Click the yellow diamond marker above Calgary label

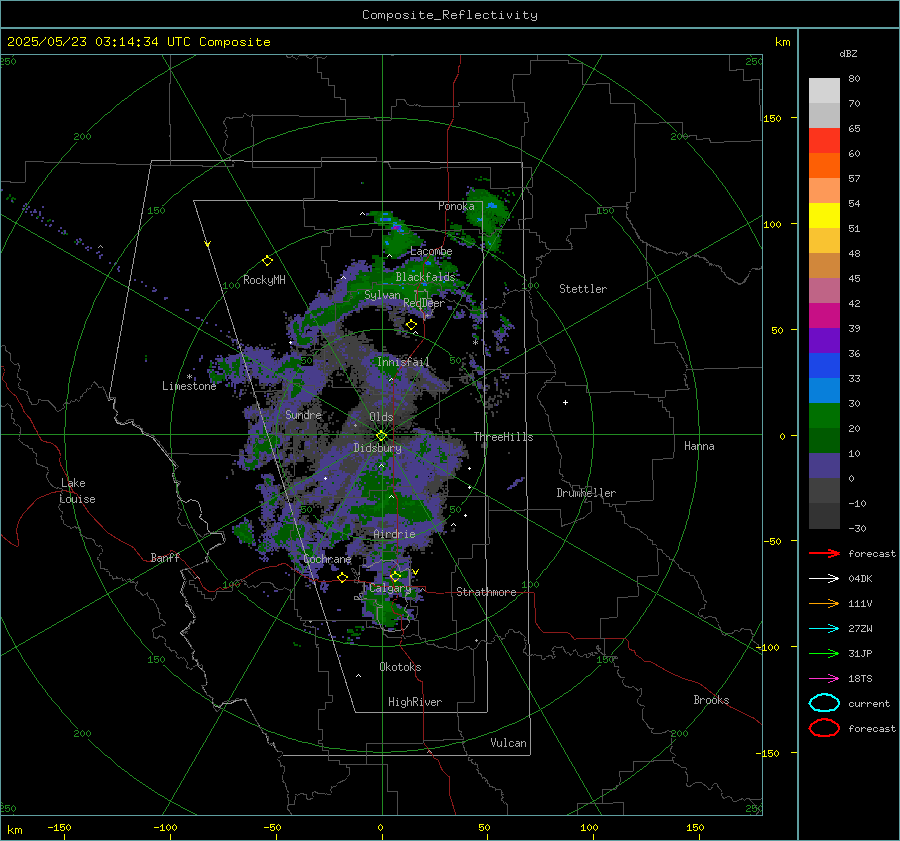click(395, 576)
